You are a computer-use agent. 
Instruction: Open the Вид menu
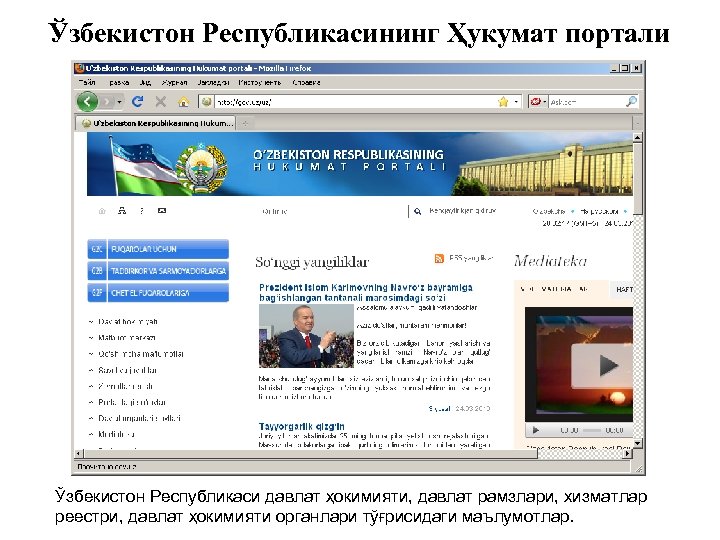pyautogui.click(x=145, y=83)
